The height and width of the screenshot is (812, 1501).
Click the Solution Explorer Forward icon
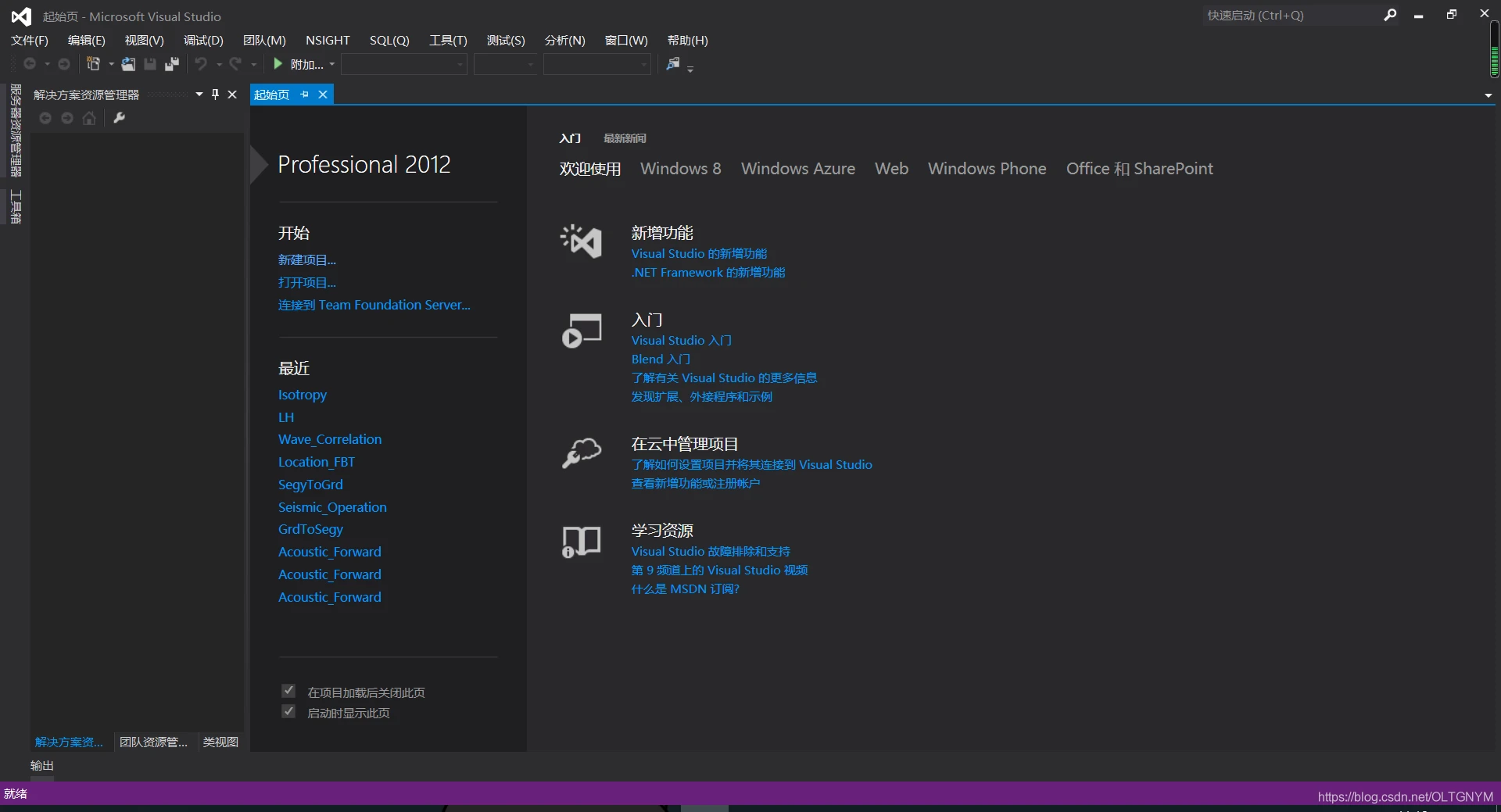pos(67,118)
